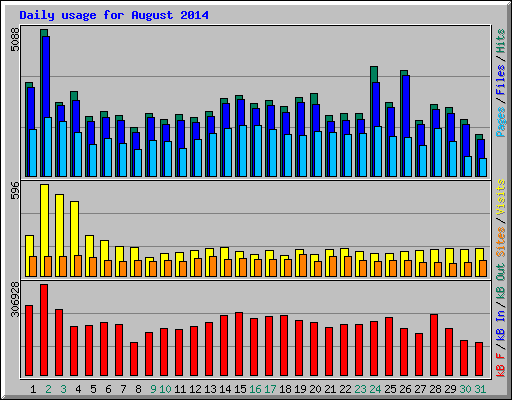Click day 26 on the x-axis
The width and height of the screenshot is (512, 400).
click(405, 389)
